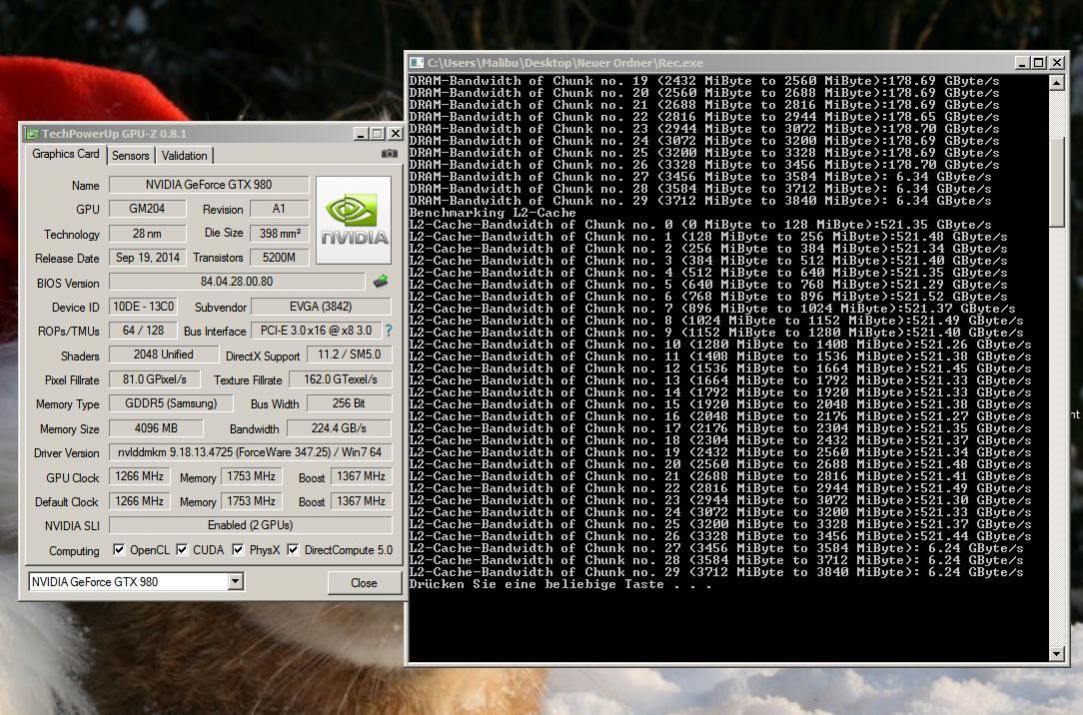The width and height of the screenshot is (1083, 715).
Task: Close the Rec.exe console window
Action: click(x=1057, y=63)
